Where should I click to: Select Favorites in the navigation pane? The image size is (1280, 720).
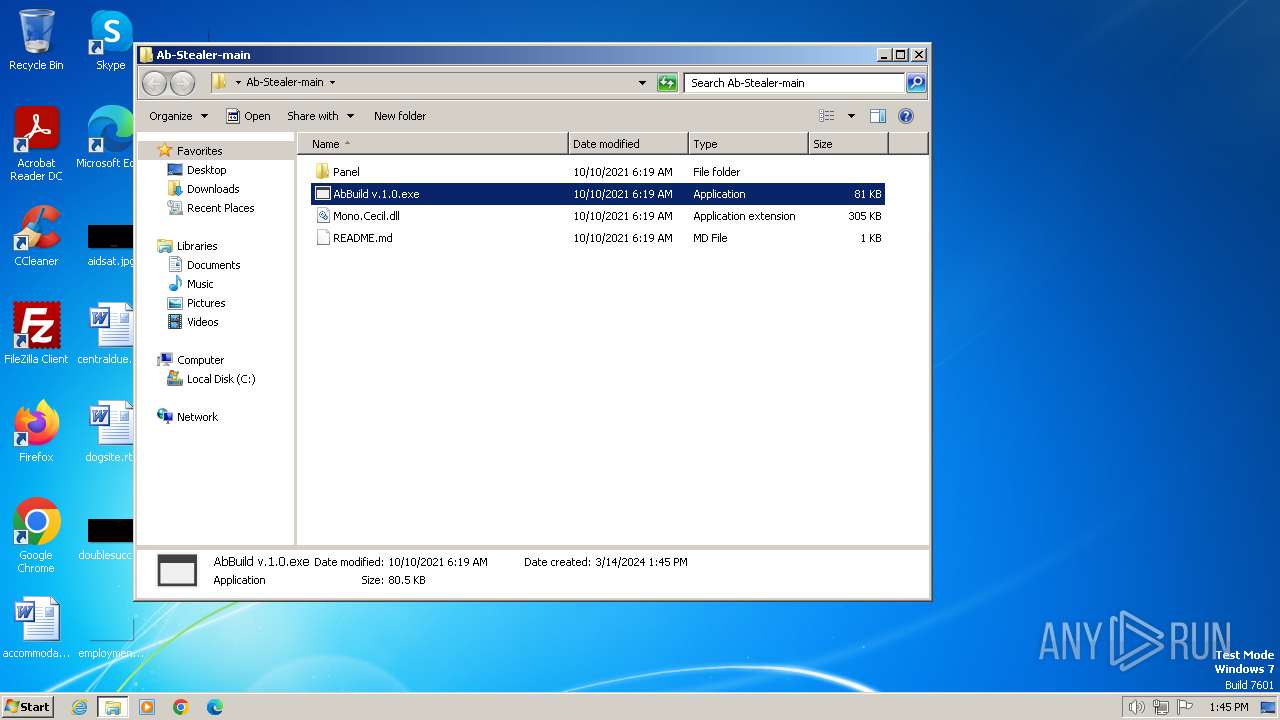(199, 151)
